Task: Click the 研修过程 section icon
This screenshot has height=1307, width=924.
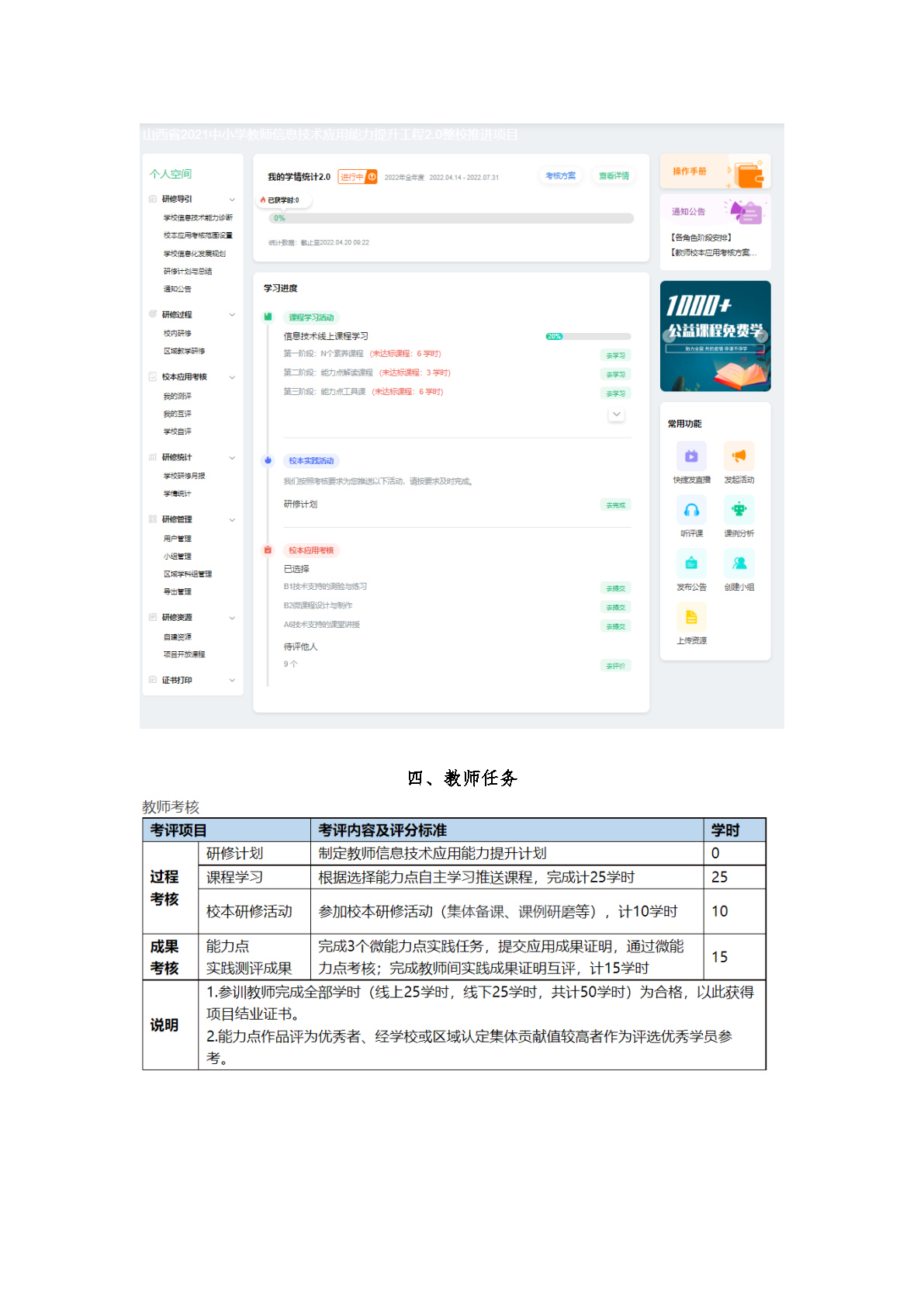Action: 153,314
